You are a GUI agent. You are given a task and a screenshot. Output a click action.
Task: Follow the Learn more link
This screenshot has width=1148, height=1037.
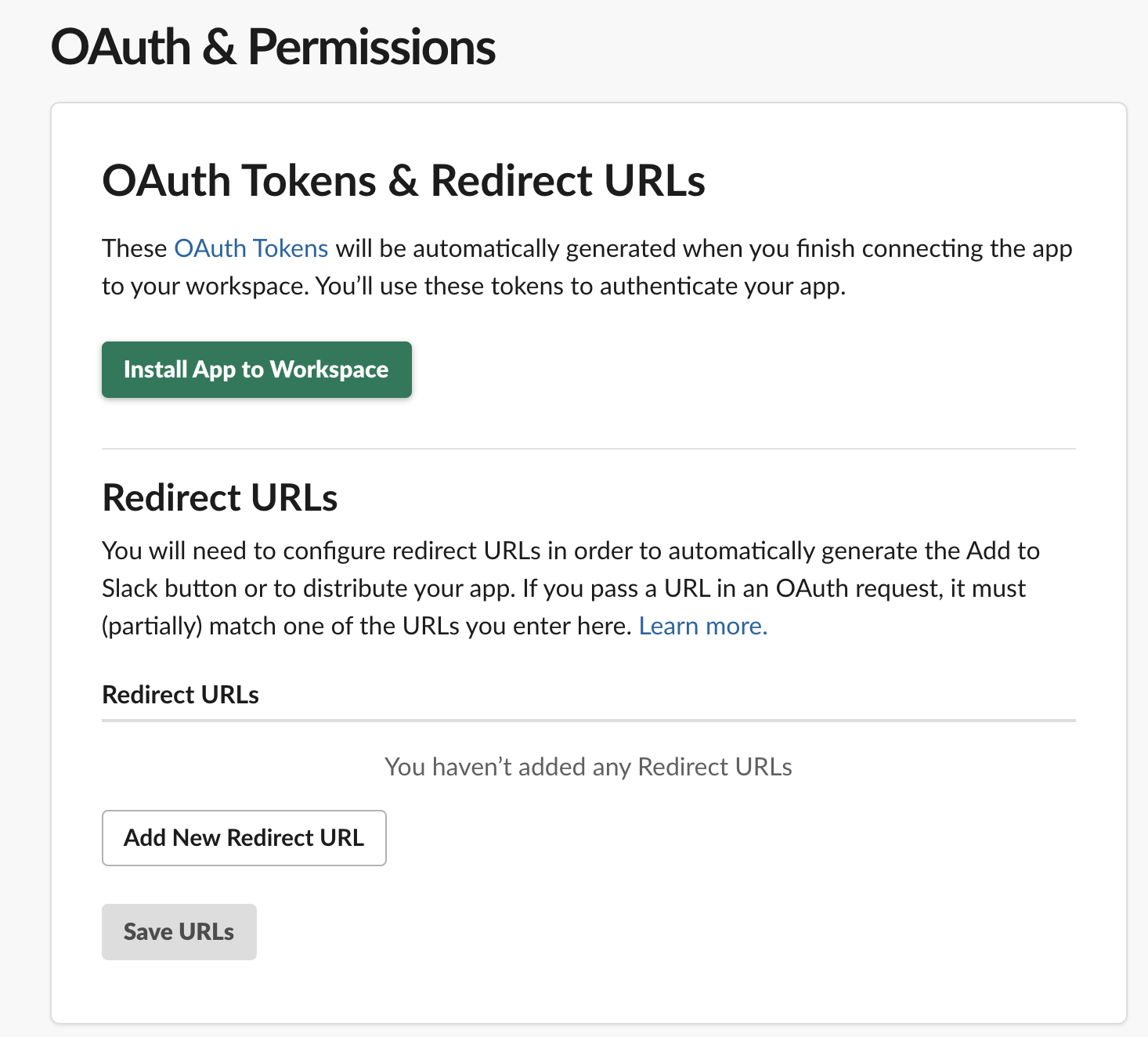pyautogui.click(x=702, y=626)
